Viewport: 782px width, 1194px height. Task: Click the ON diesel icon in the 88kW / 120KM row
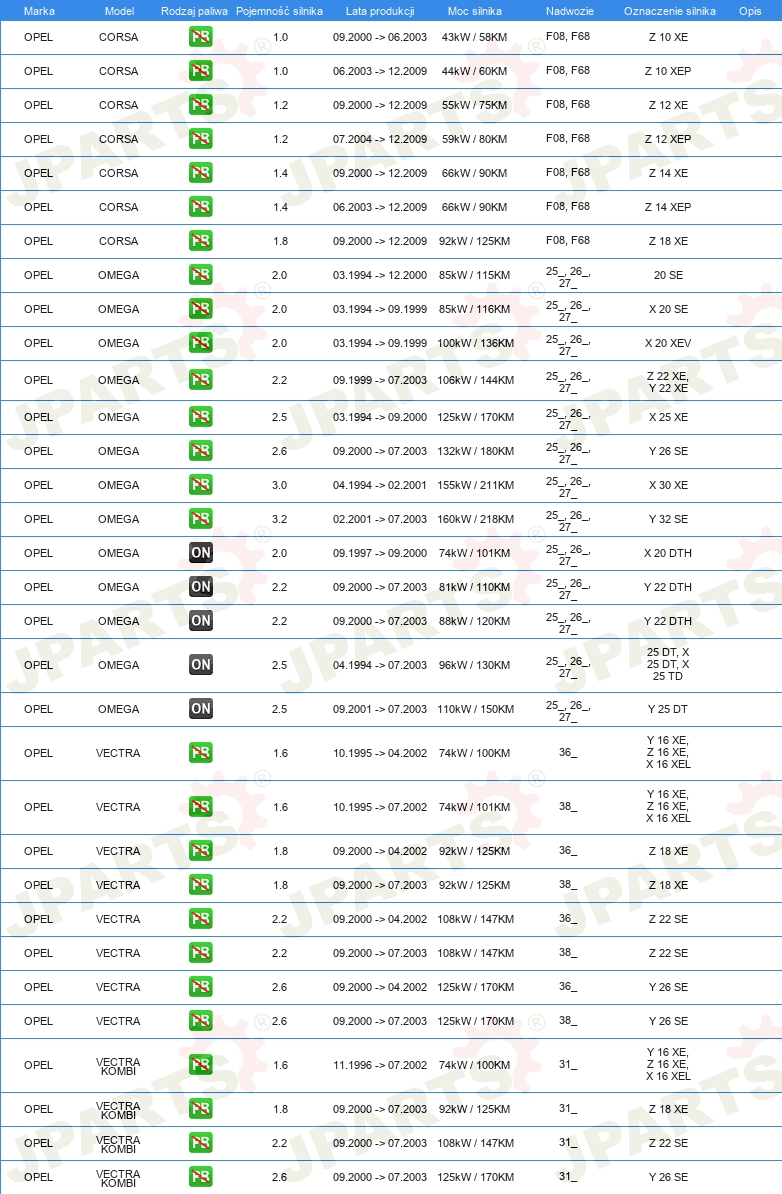coord(200,621)
